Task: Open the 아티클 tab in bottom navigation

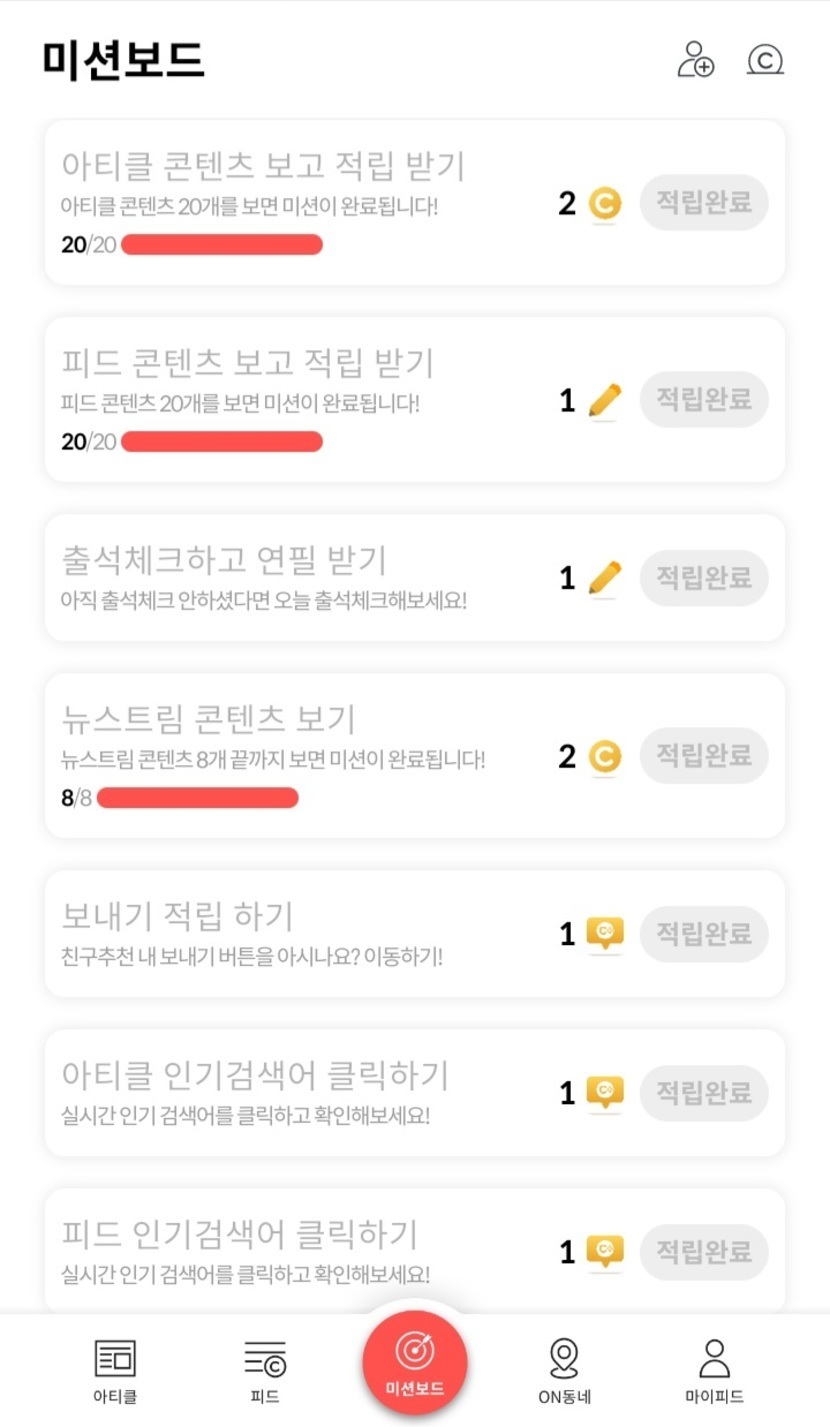Action: pos(115,1370)
